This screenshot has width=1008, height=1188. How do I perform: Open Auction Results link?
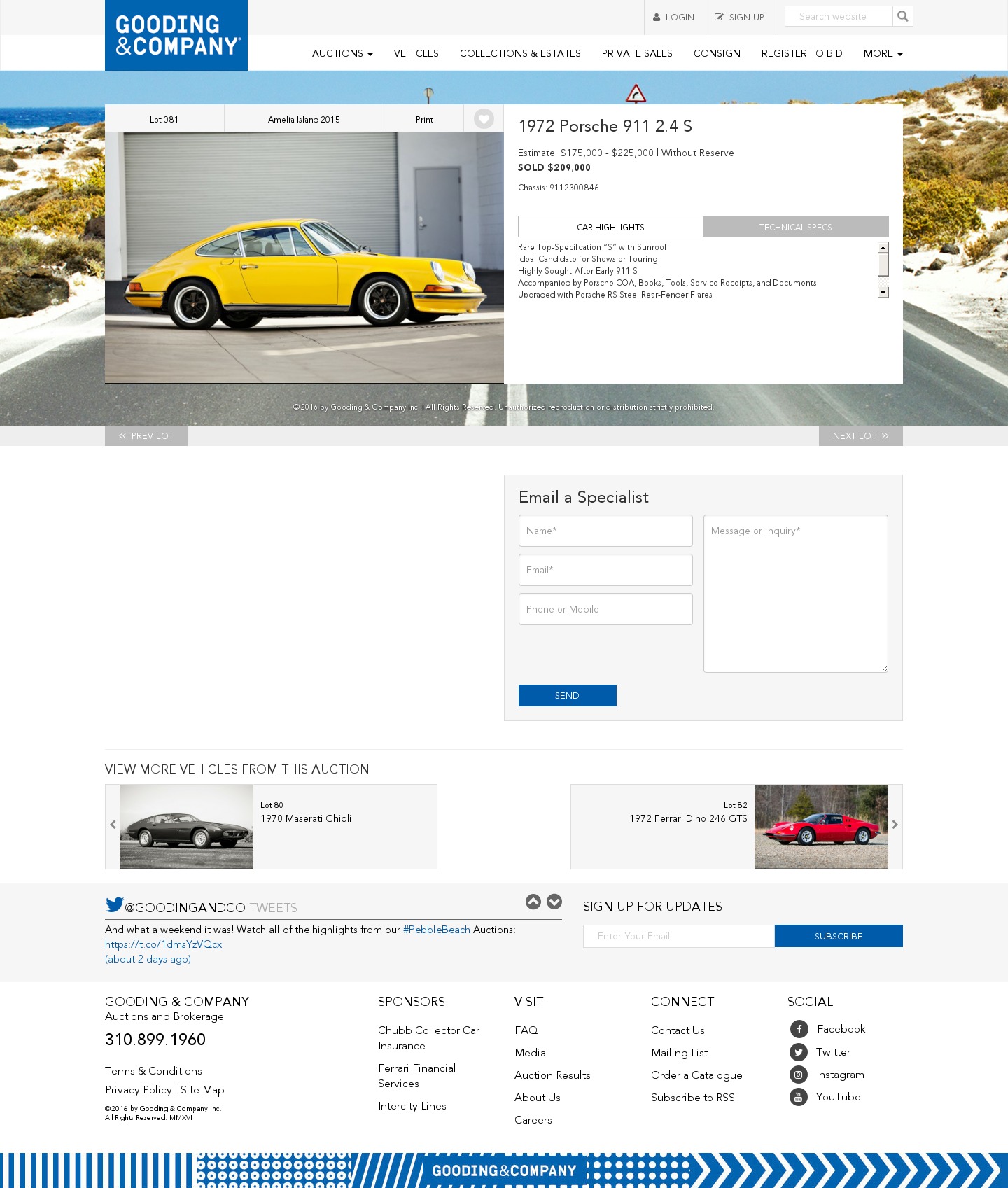(552, 1075)
